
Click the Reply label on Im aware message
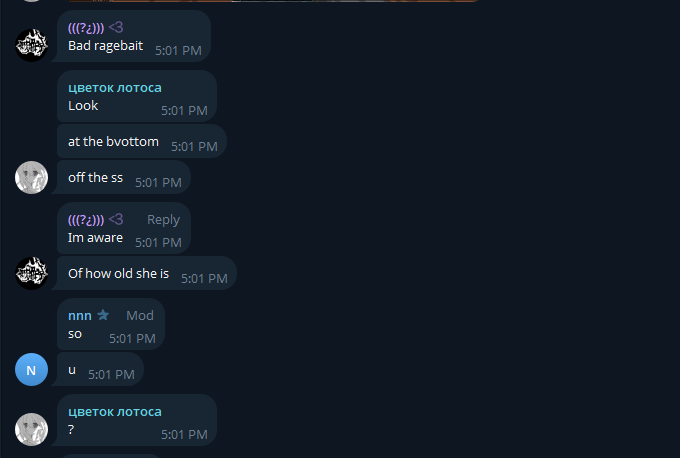163,220
